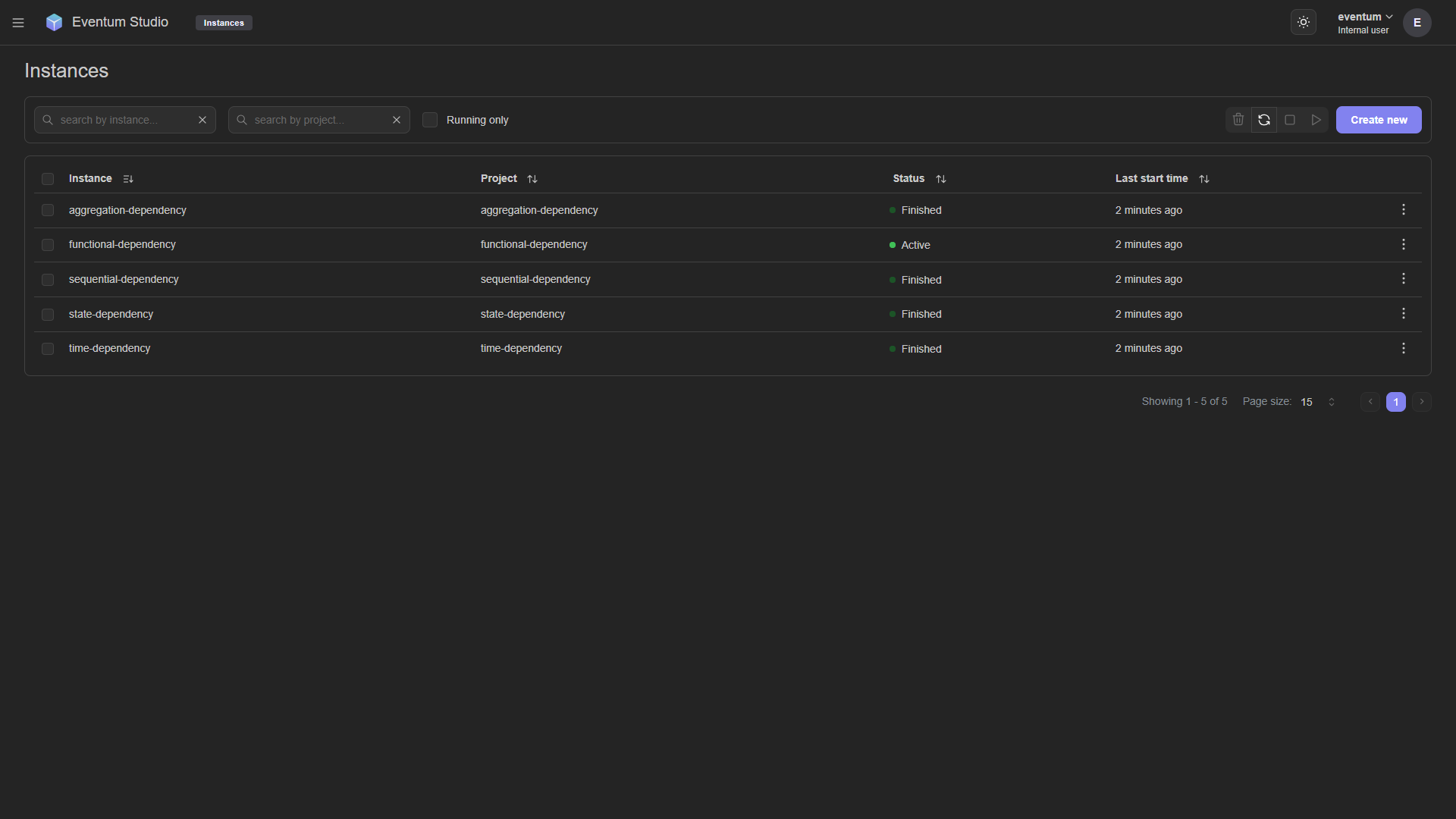
Task: Sort by the Status column
Action: [x=940, y=179]
